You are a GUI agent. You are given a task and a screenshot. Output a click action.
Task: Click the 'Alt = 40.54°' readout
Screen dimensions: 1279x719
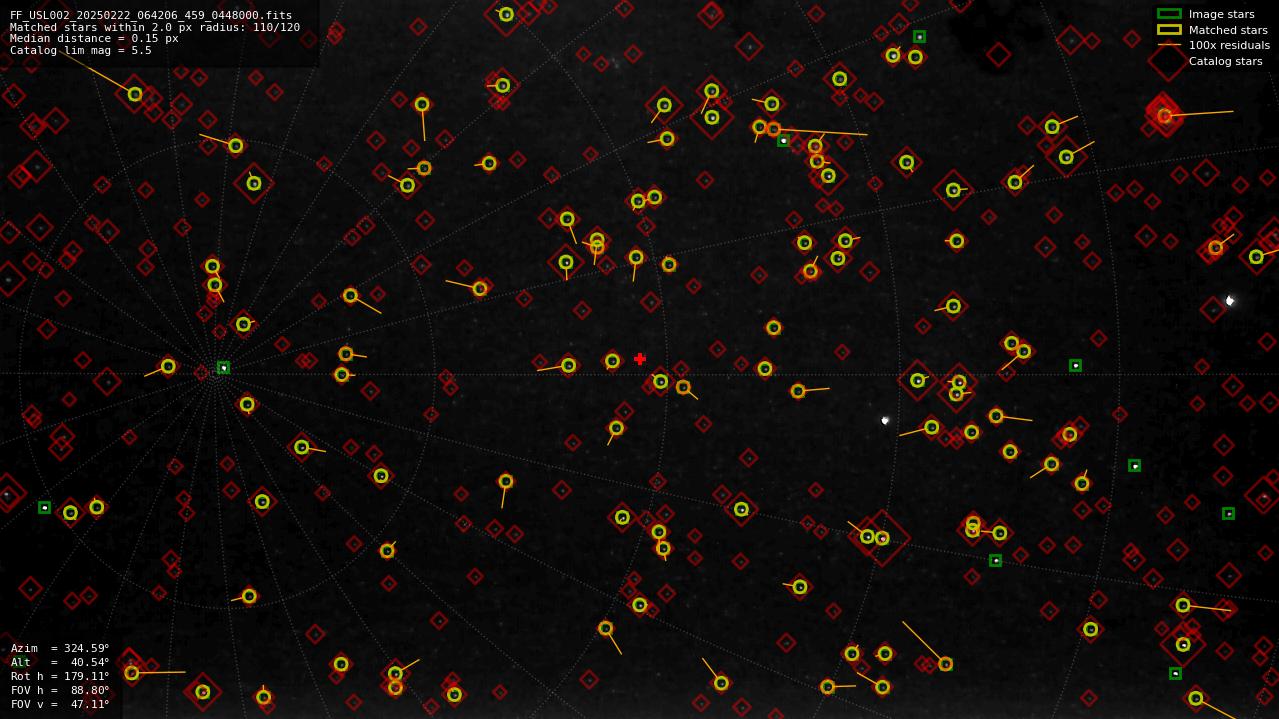tap(60, 662)
